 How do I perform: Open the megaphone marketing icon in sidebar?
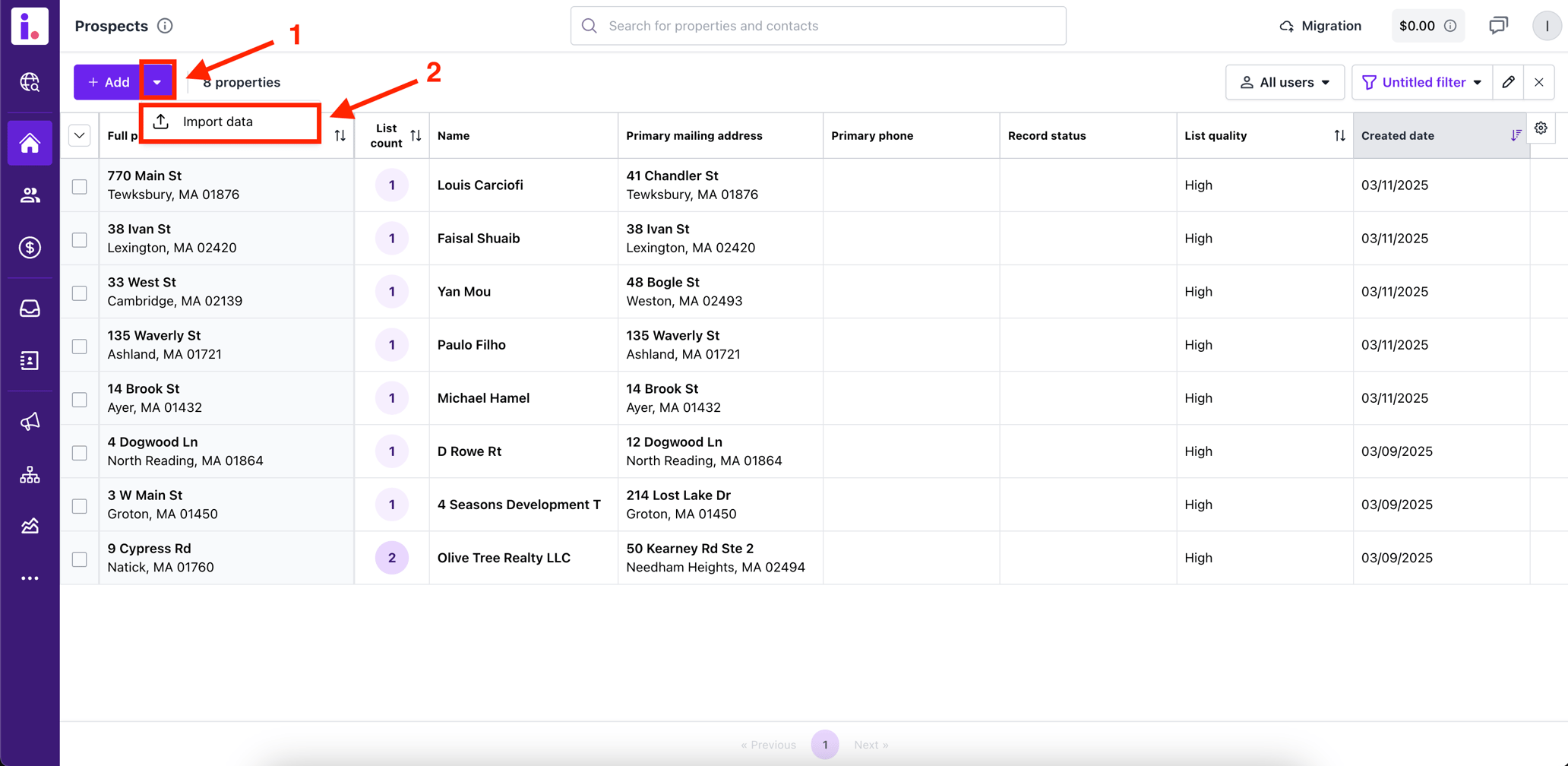tap(30, 422)
